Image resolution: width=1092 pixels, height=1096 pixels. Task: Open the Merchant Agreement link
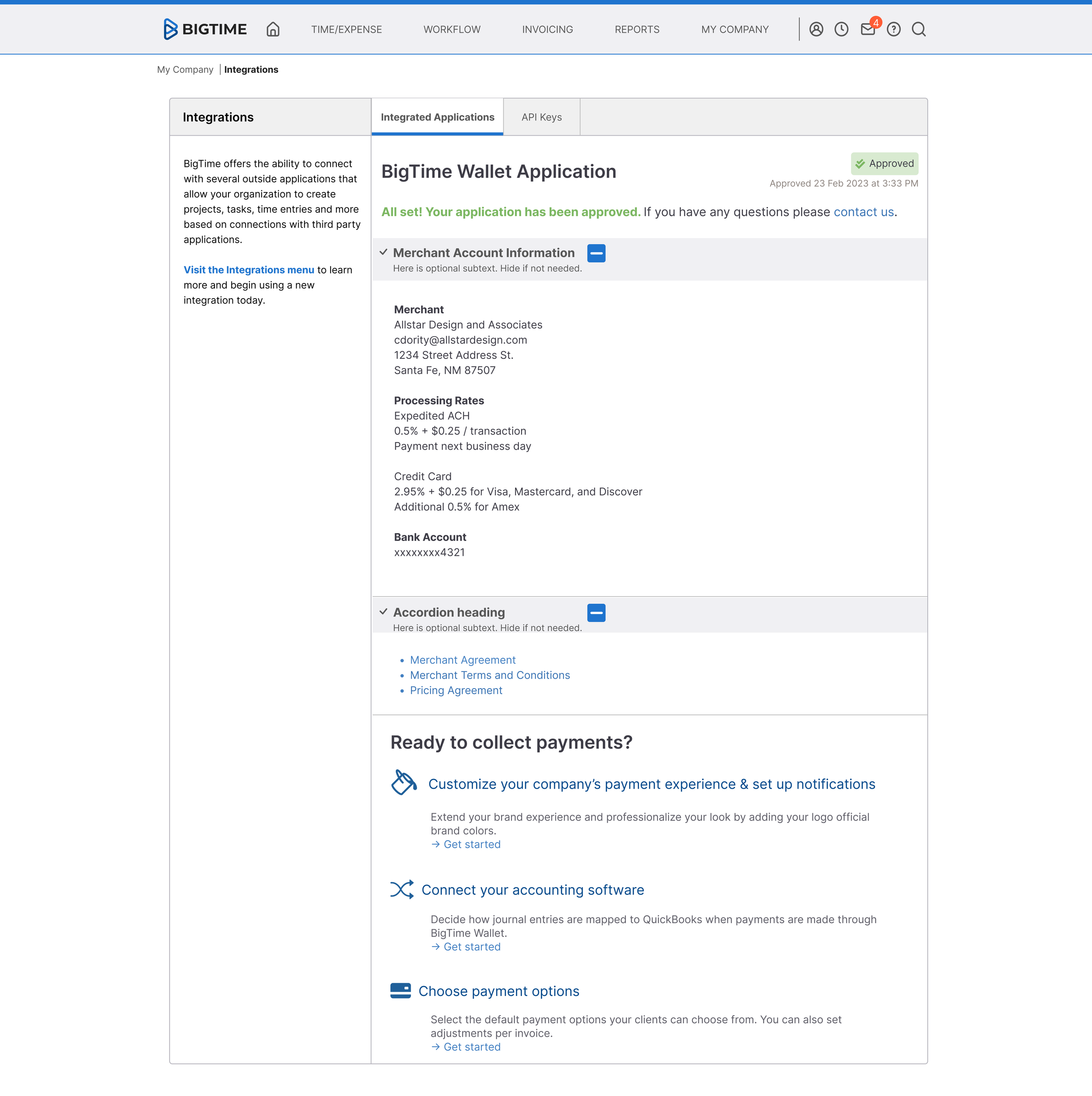tap(463, 660)
